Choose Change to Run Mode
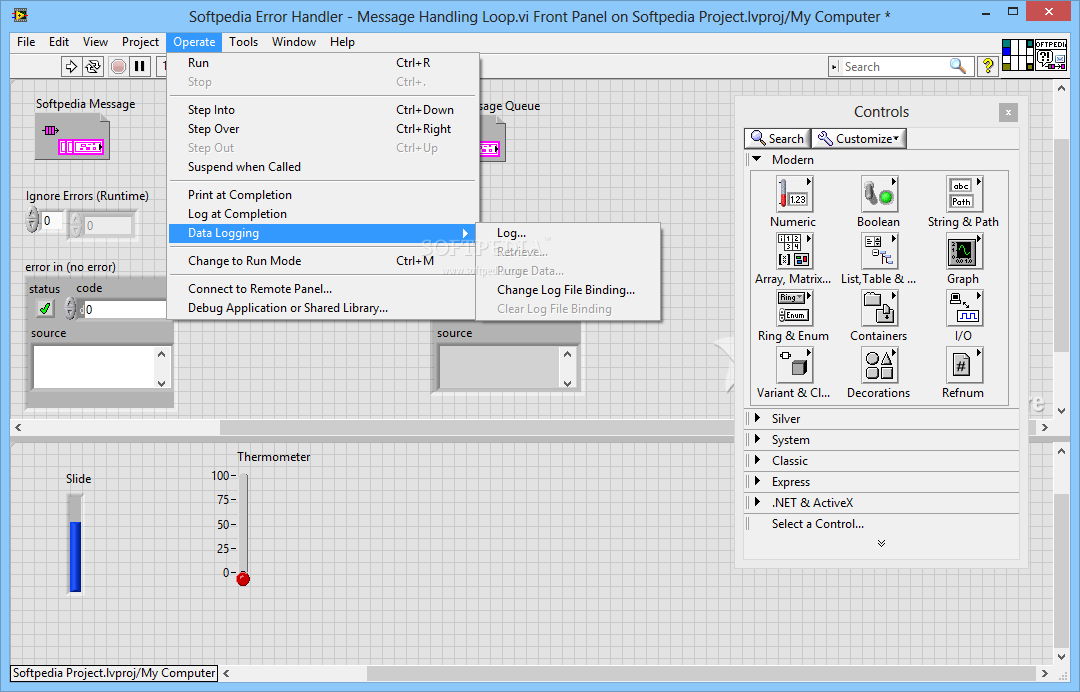Image resolution: width=1080 pixels, height=692 pixels. (322, 261)
